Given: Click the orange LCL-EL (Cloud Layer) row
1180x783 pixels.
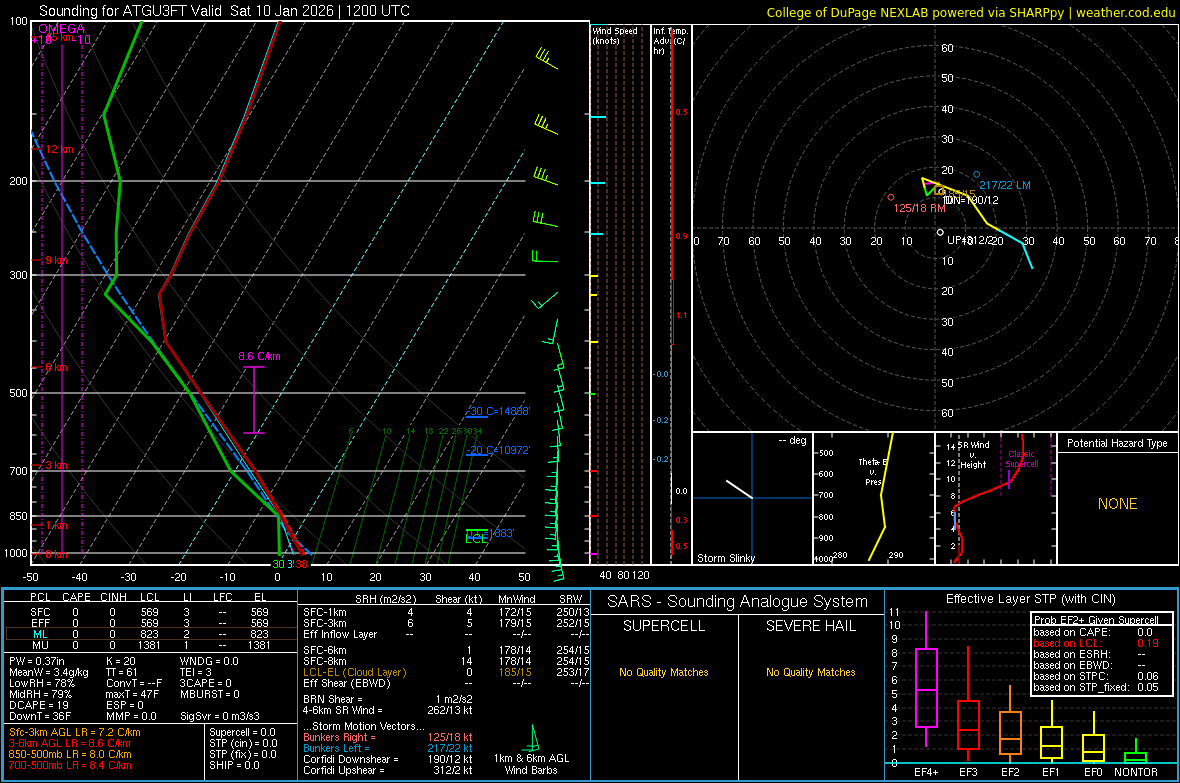Looking at the screenshot, I should [446, 672].
